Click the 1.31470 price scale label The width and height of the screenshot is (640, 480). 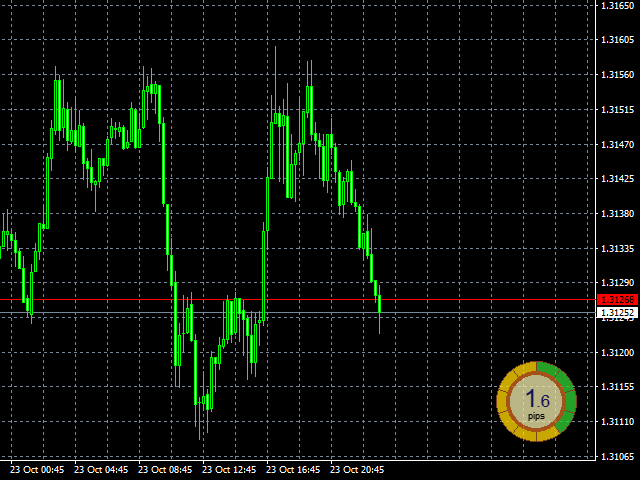(x=617, y=145)
